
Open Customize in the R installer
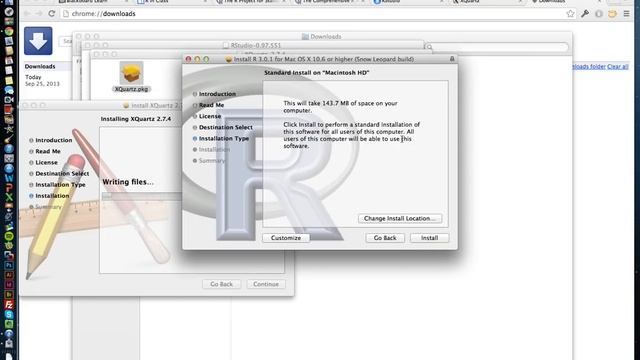coord(286,238)
